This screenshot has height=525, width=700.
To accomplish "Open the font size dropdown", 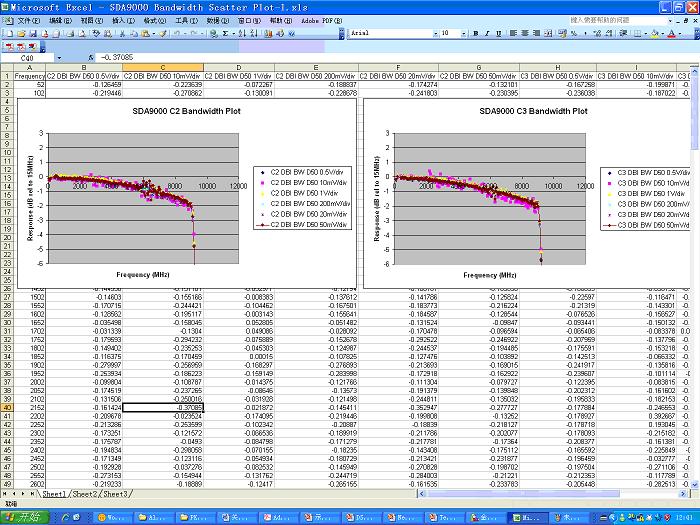I will tap(463, 33).
